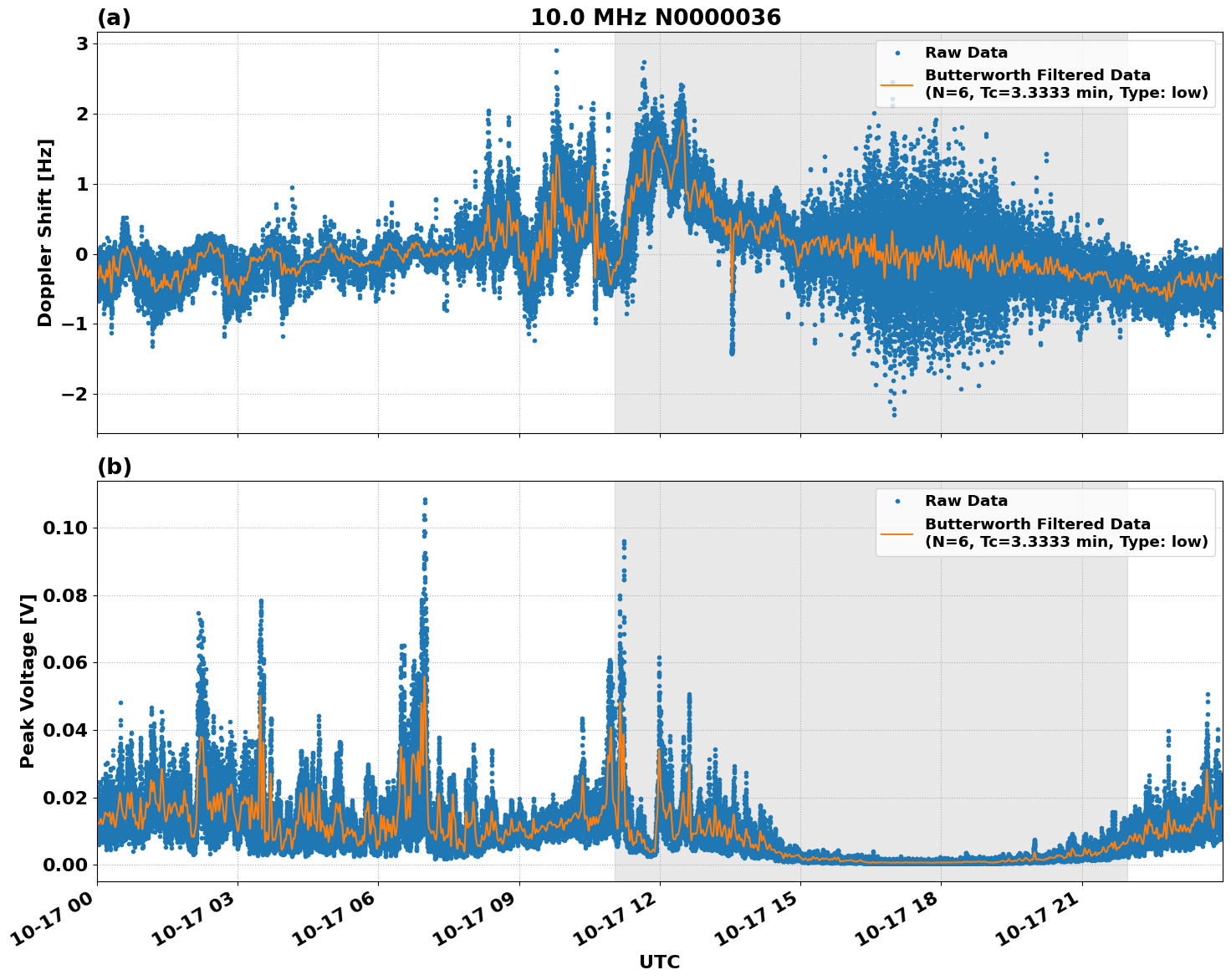Click the blue Raw Data marker in Peak Voltage legend
This screenshot has width=1231, height=980.
click(896, 502)
